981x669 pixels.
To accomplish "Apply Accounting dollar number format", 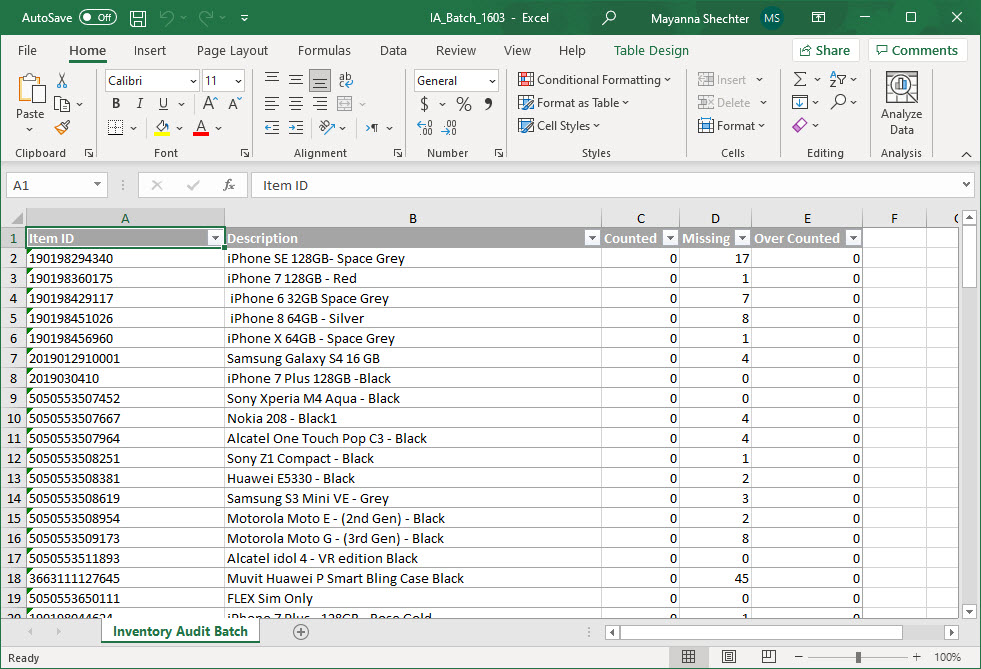I will (424, 104).
